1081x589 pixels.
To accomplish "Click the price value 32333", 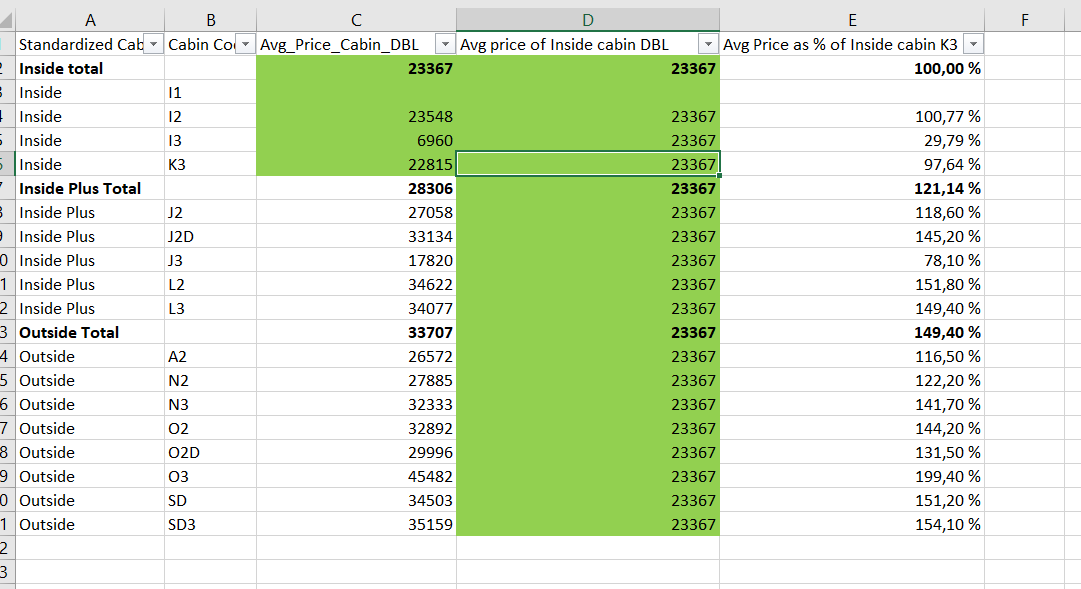I will point(430,404).
